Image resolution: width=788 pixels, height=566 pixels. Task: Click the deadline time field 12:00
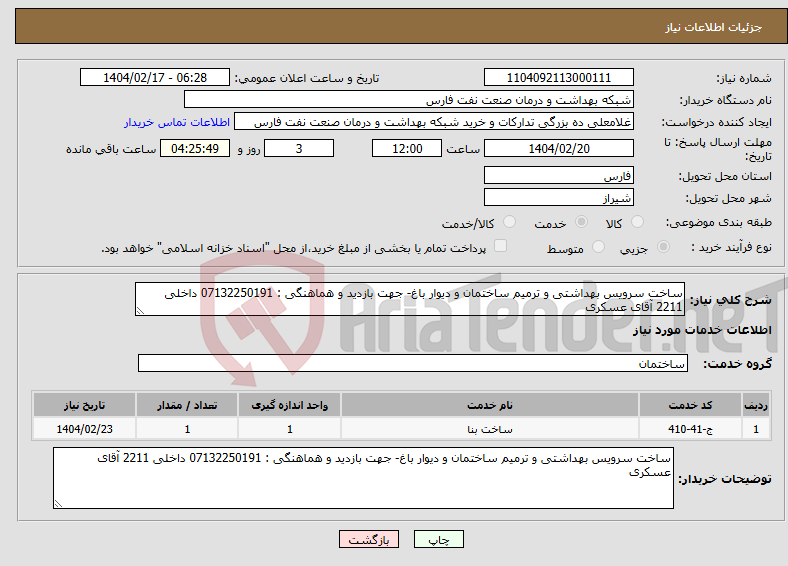407,148
